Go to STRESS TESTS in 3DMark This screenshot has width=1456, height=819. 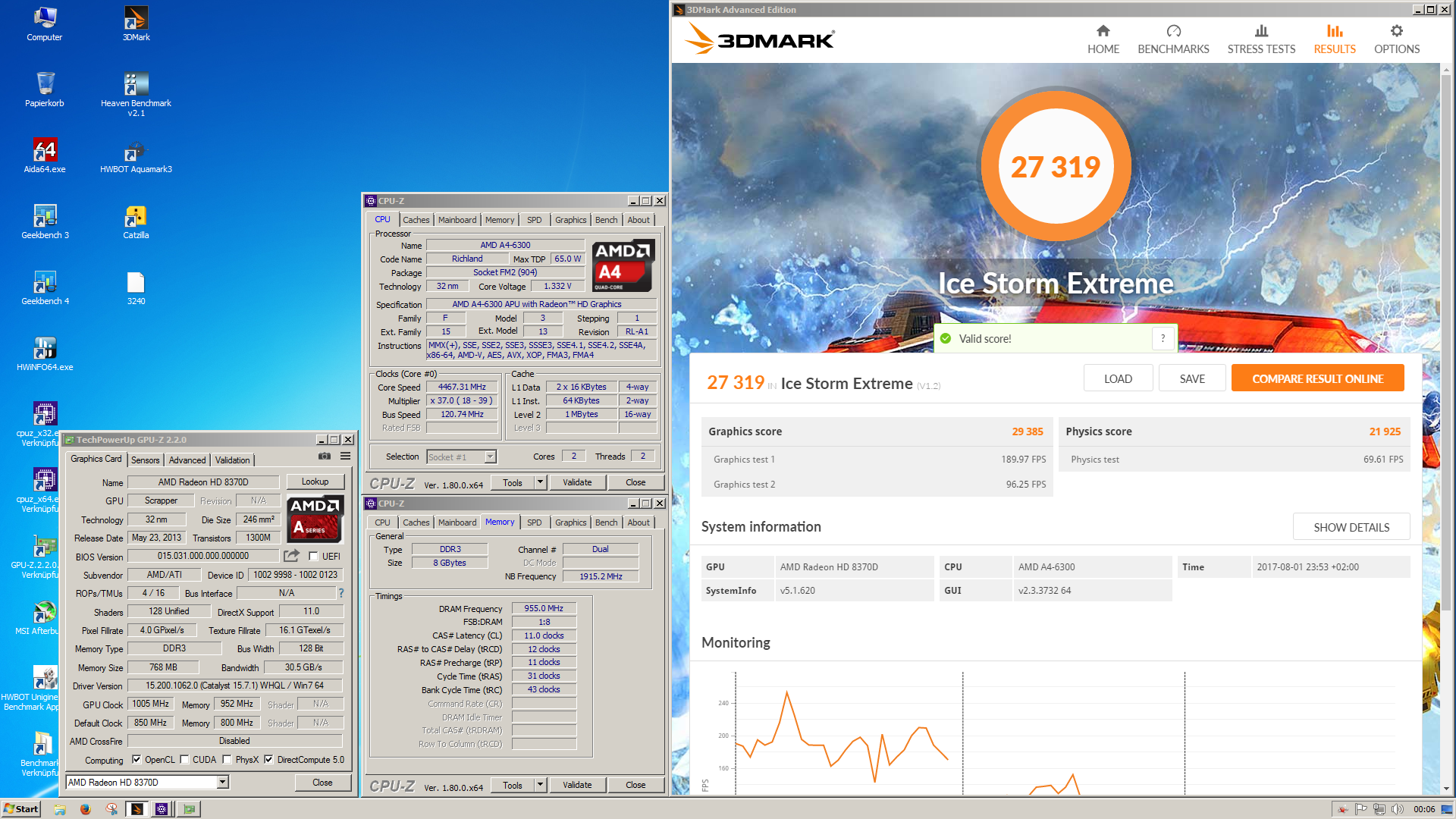(1261, 39)
